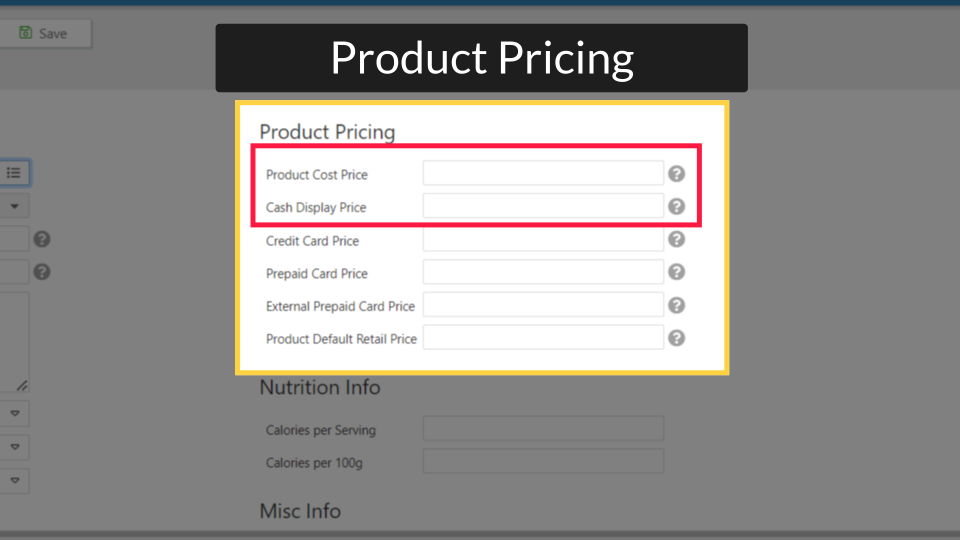This screenshot has width=960, height=540.
Task: Open help for Prepaid Card Price
Action: 677,272
